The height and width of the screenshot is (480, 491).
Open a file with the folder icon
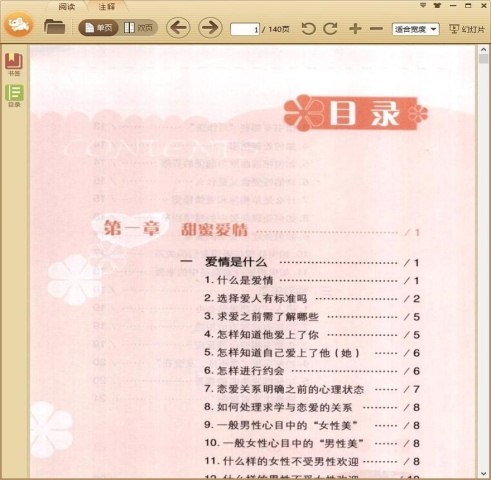[54, 27]
